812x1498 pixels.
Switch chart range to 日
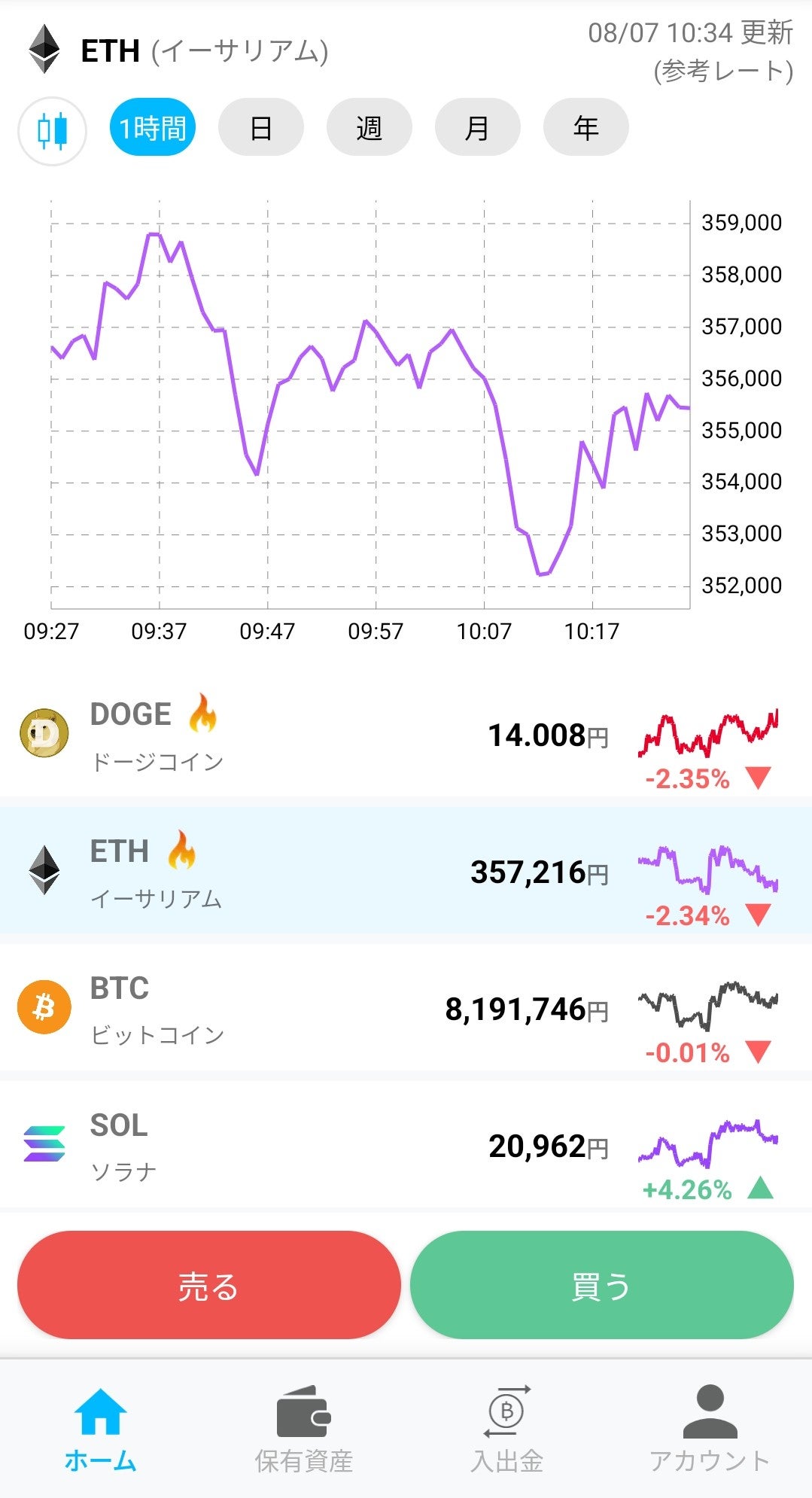tap(260, 128)
